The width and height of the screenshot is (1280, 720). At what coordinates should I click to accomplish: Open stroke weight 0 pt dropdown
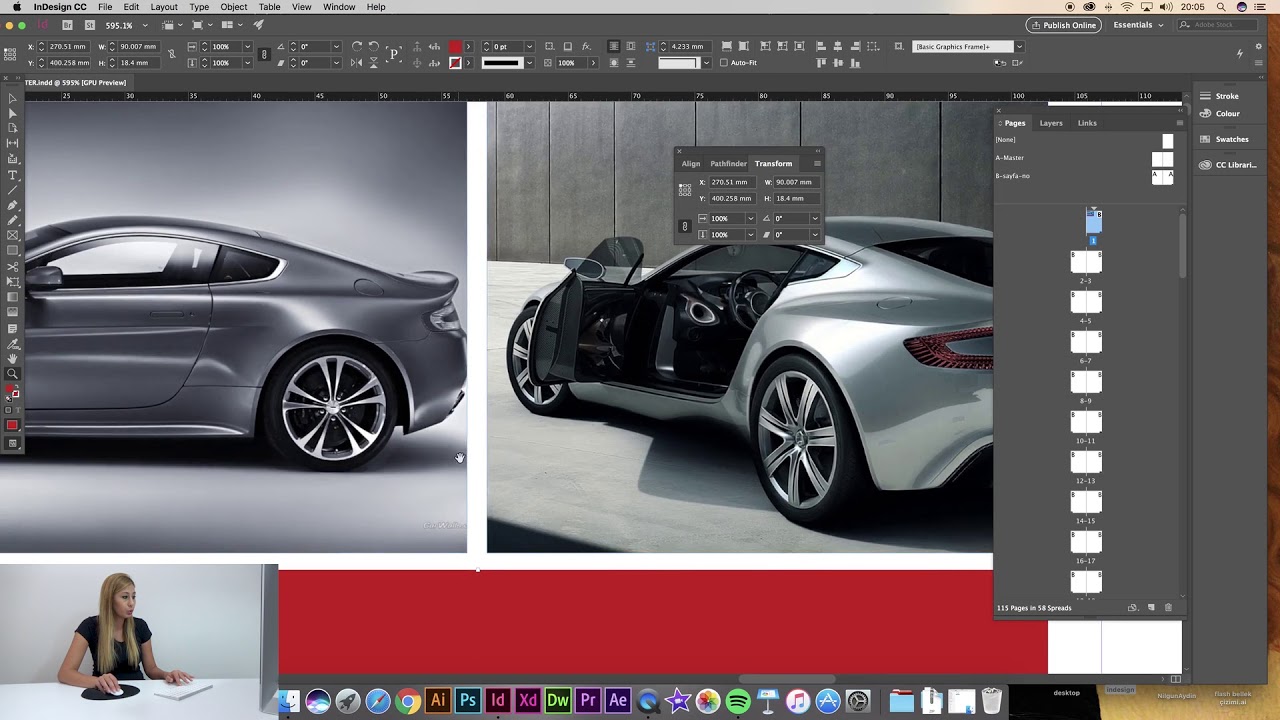click(530, 47)
